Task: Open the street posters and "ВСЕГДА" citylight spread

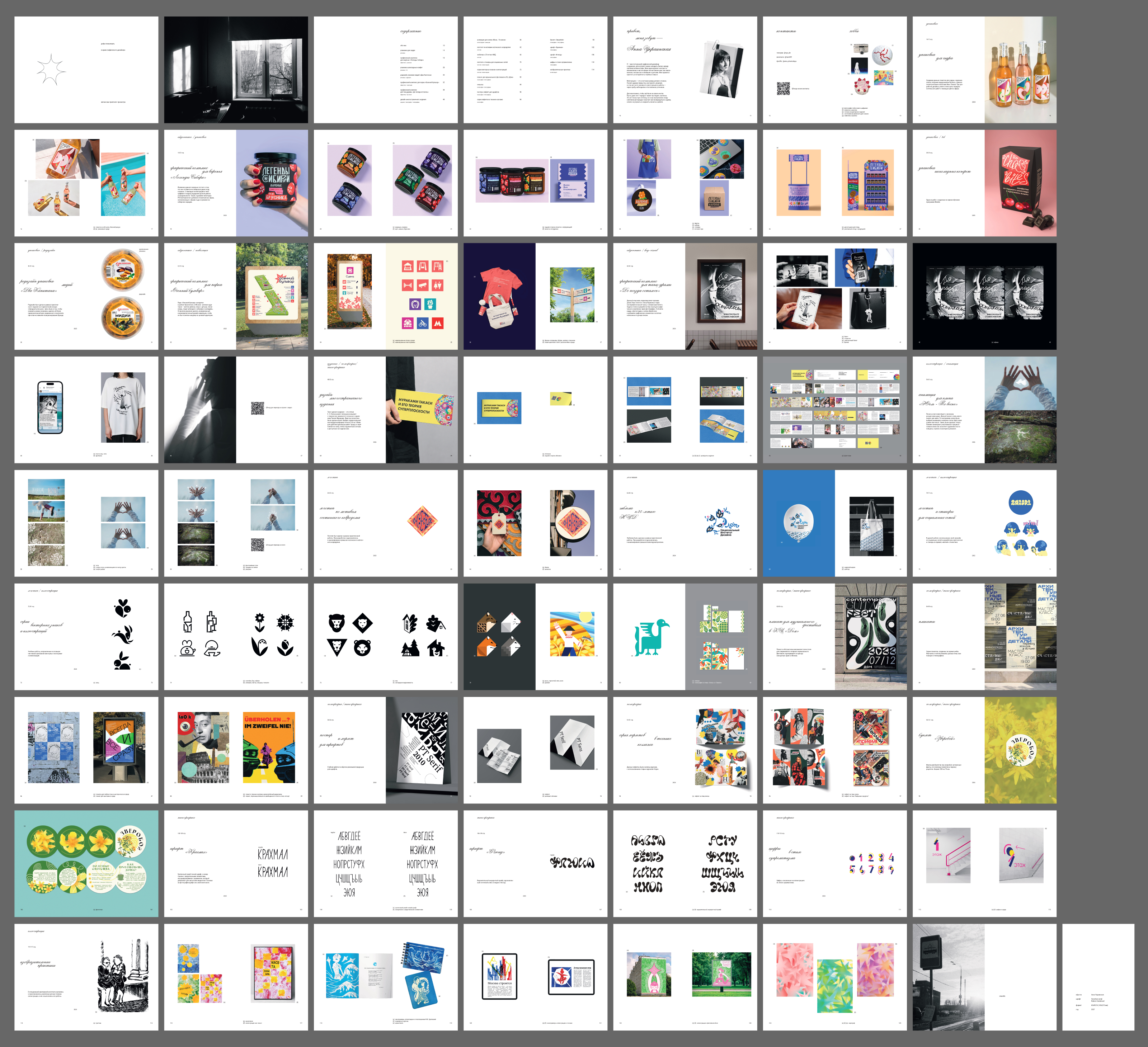Action: click(86, 750)
